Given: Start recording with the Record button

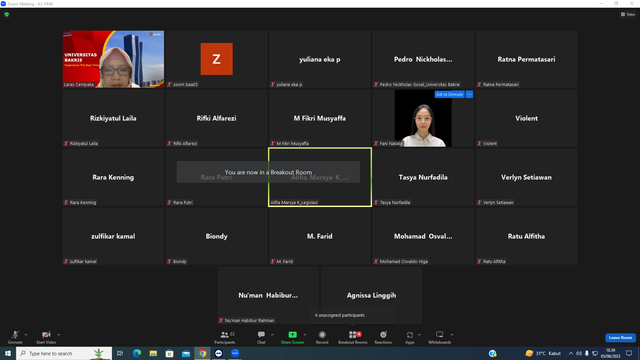Looking at the screenshot, I should (x=322, y=338).
